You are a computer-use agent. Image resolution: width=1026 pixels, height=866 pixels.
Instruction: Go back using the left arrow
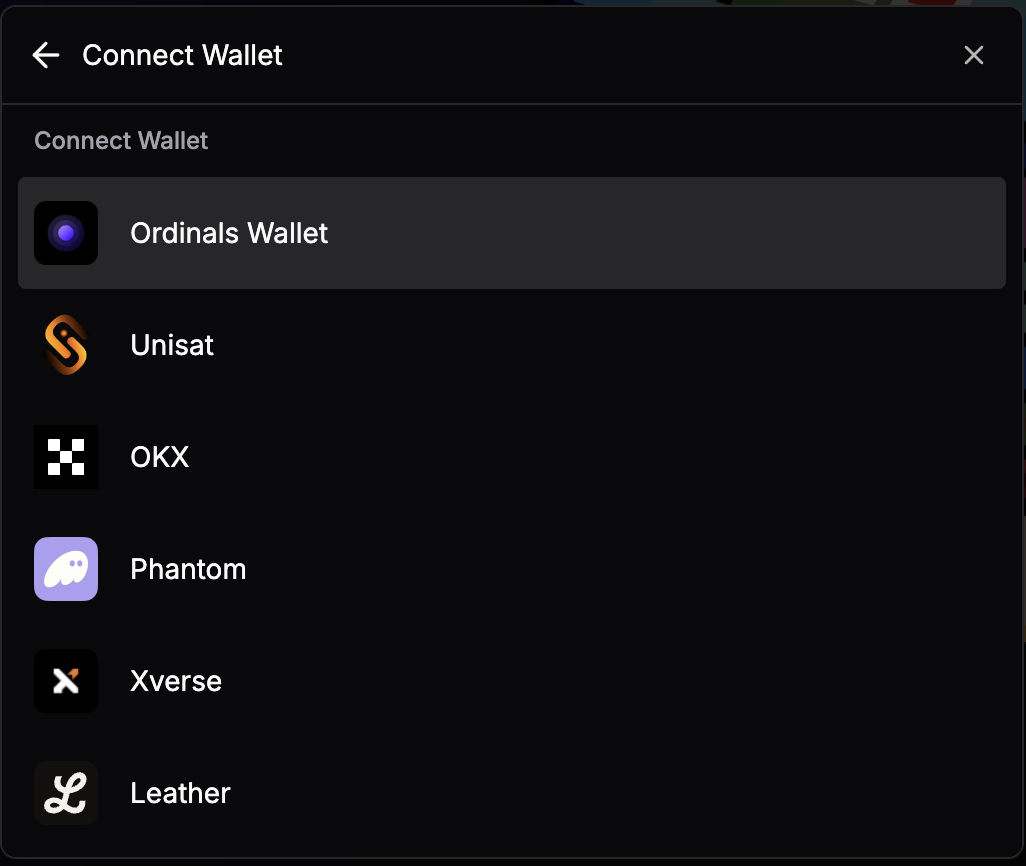pyautogui.click(x=46, y=55)
